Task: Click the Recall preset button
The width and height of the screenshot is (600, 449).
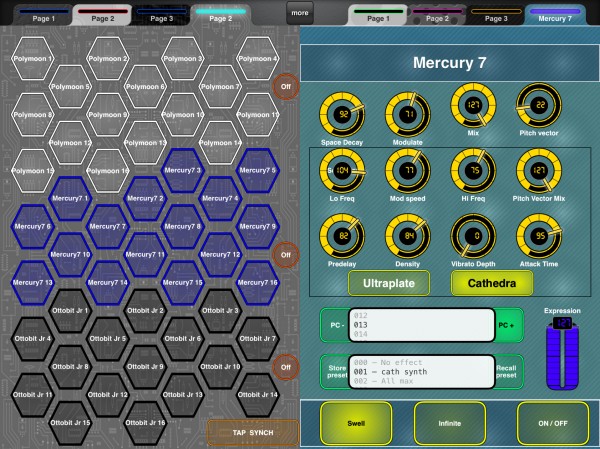Action: pyautogui.click(x=508, y=372)
